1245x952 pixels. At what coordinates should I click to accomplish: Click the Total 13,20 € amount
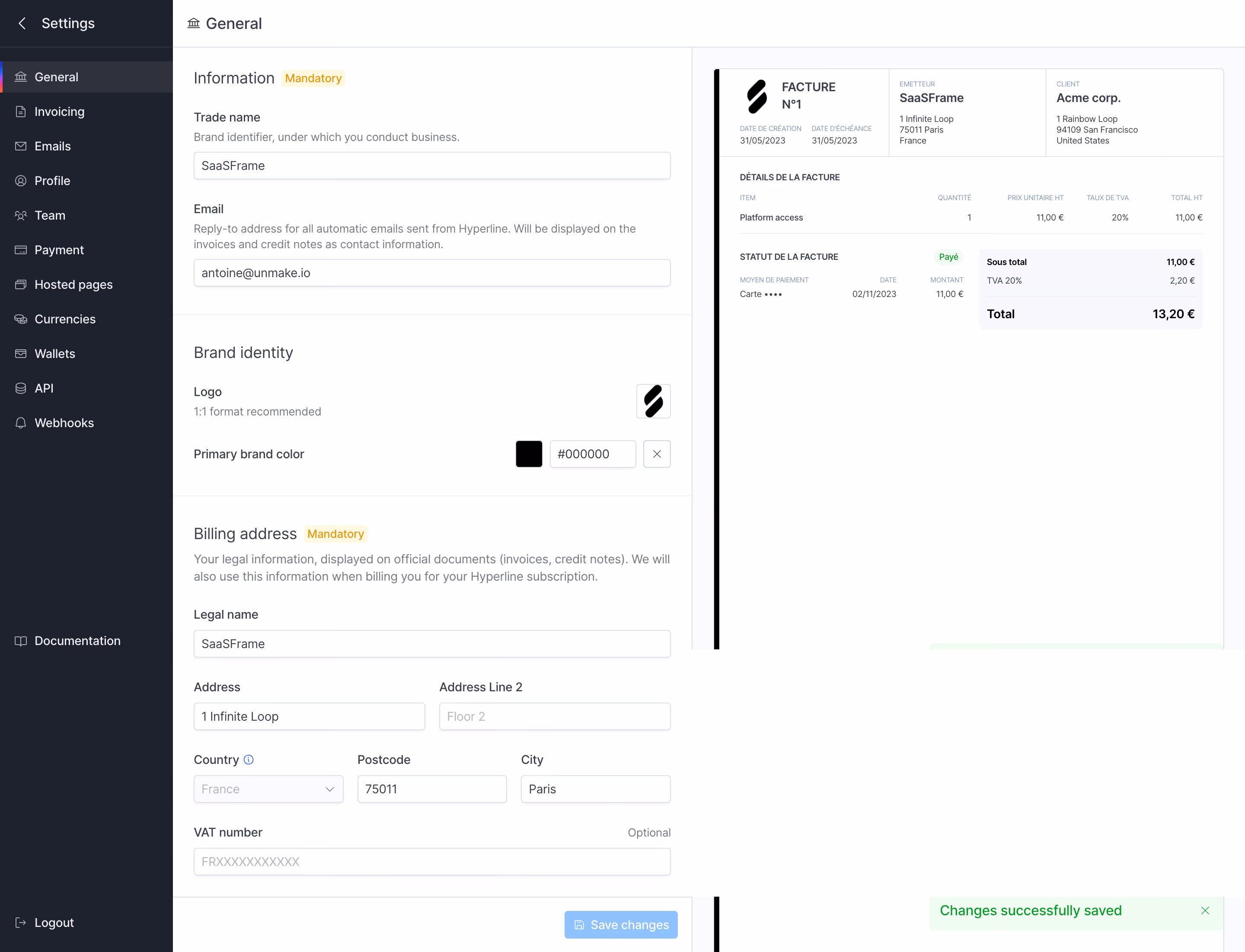[1174, 314]
